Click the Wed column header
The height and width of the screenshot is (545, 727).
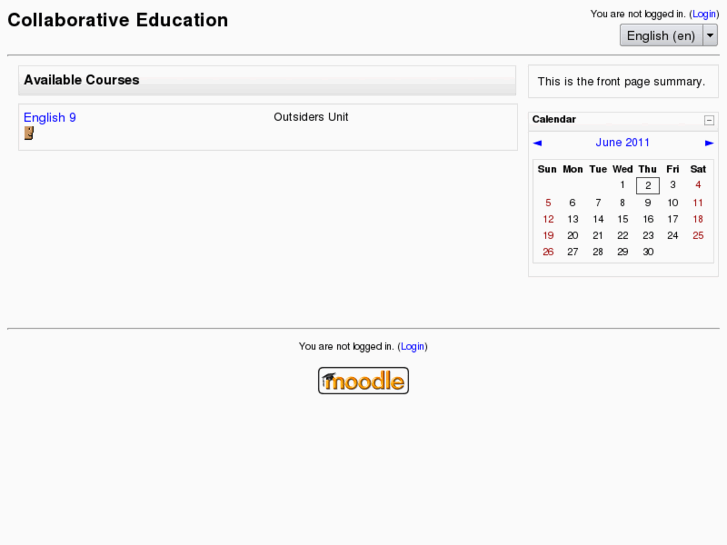pyautogui.click(x=623, y=169)
